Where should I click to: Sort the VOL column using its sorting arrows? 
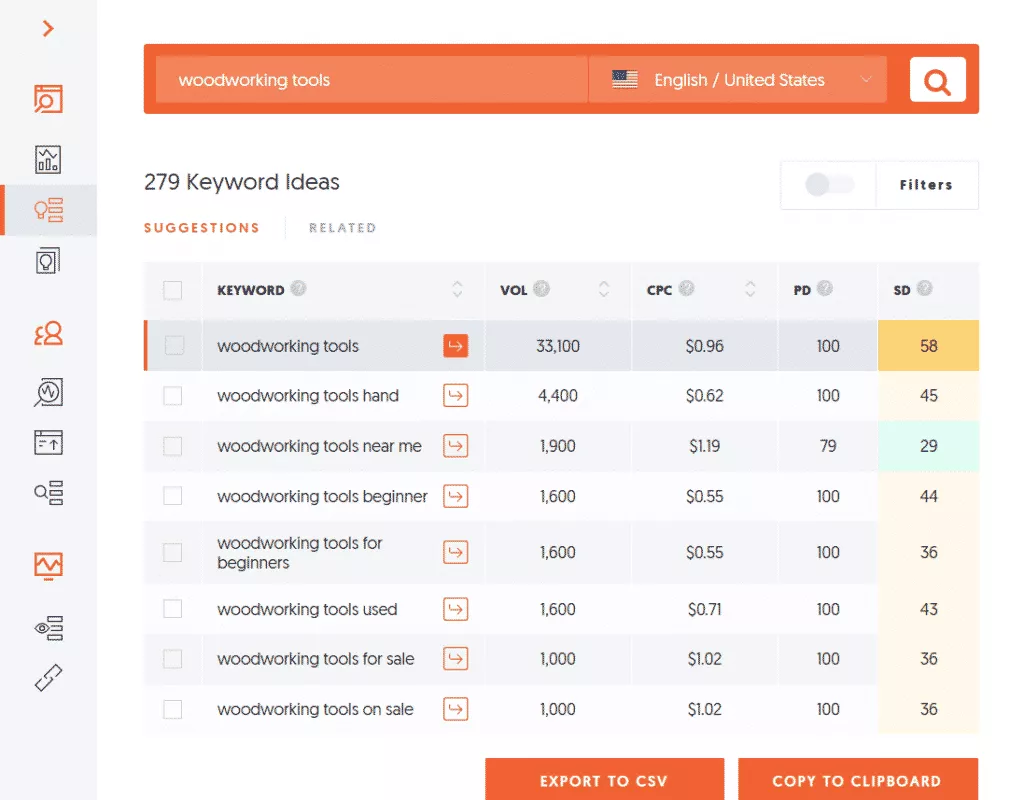coord(604,289)
